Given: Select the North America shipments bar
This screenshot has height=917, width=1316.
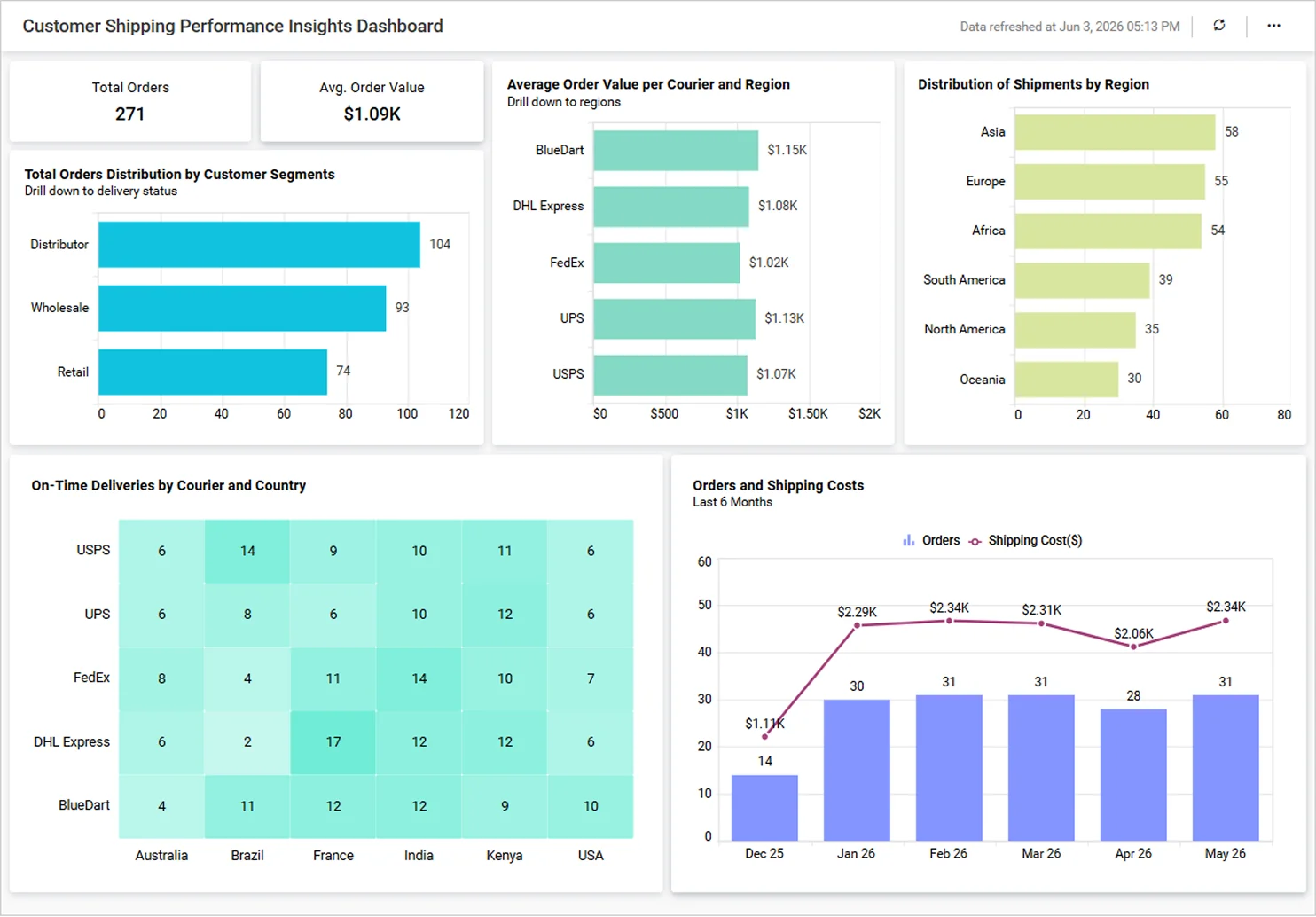Looking at the screenshot, I should [1076, 330].
